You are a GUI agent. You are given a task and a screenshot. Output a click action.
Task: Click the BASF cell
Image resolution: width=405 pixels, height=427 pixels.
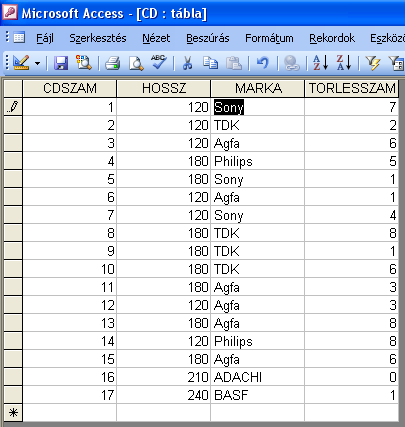pyautogui.click(x=258, y=395)
